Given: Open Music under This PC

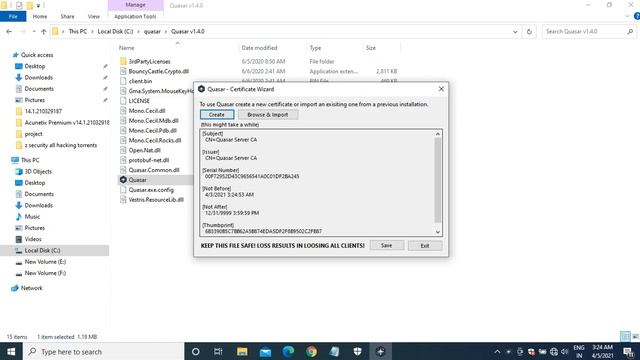Looking at the screenshot, I should pyautogui.click(x=32, y=217).
